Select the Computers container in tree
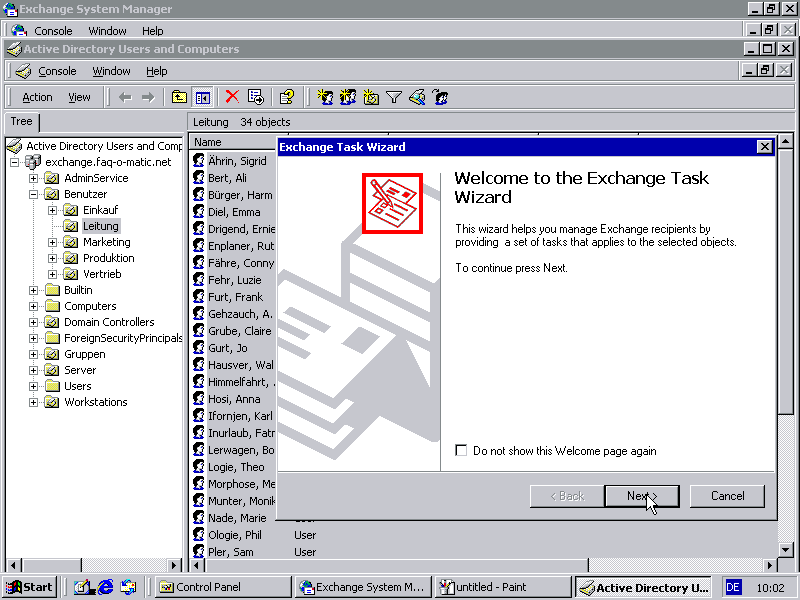Screen dimensions: 800x600 (90, 306)
